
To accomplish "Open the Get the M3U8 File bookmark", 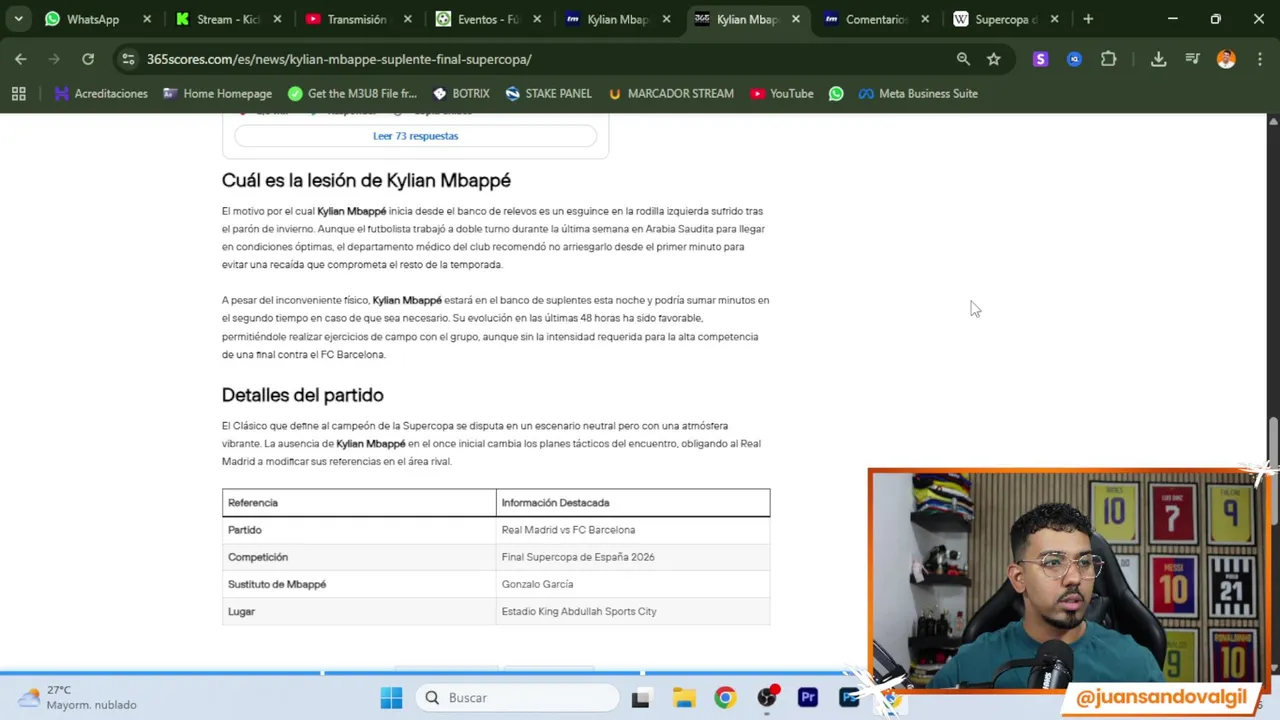I will point(352,93).
